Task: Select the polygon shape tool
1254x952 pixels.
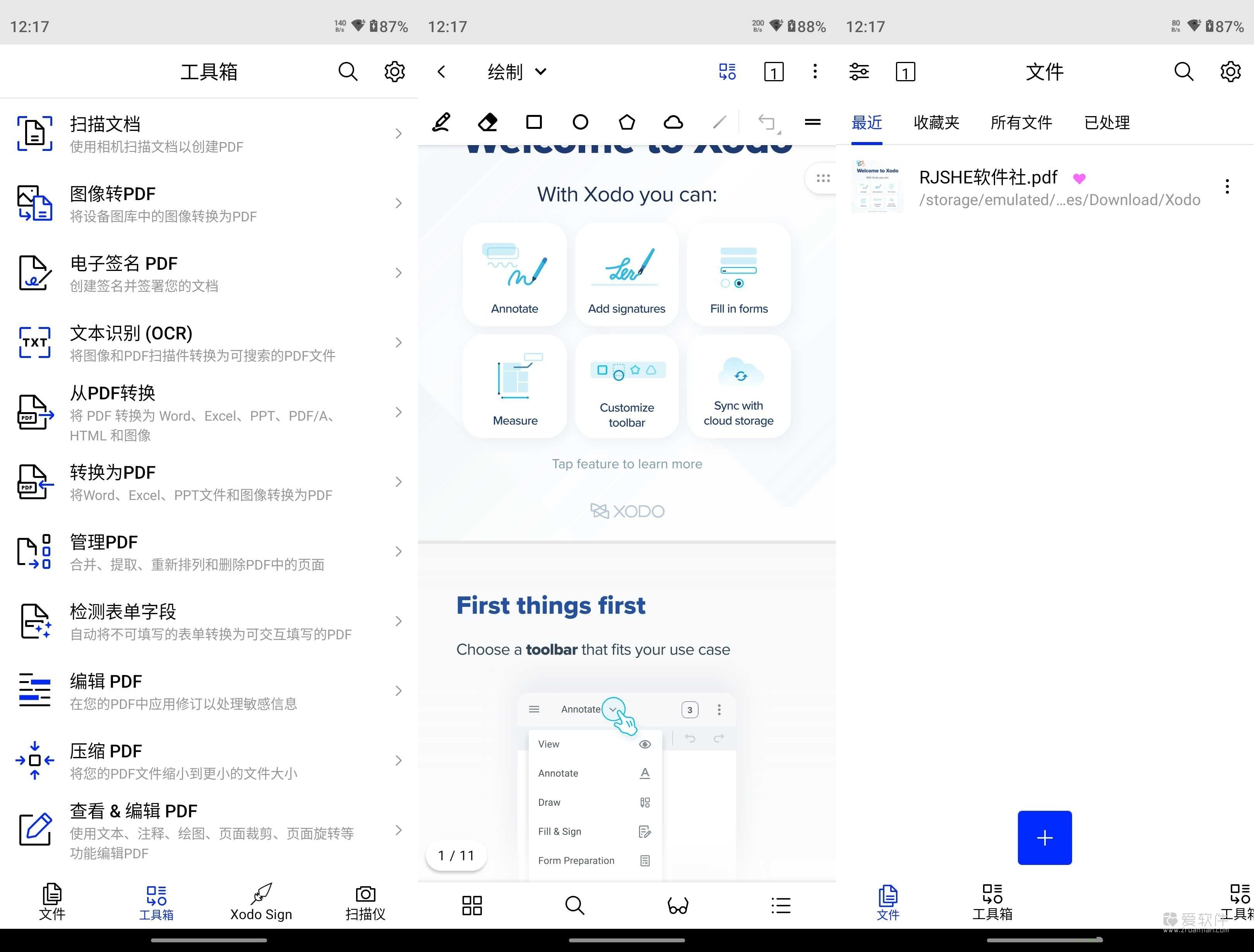Action: [x=627, y=122]
